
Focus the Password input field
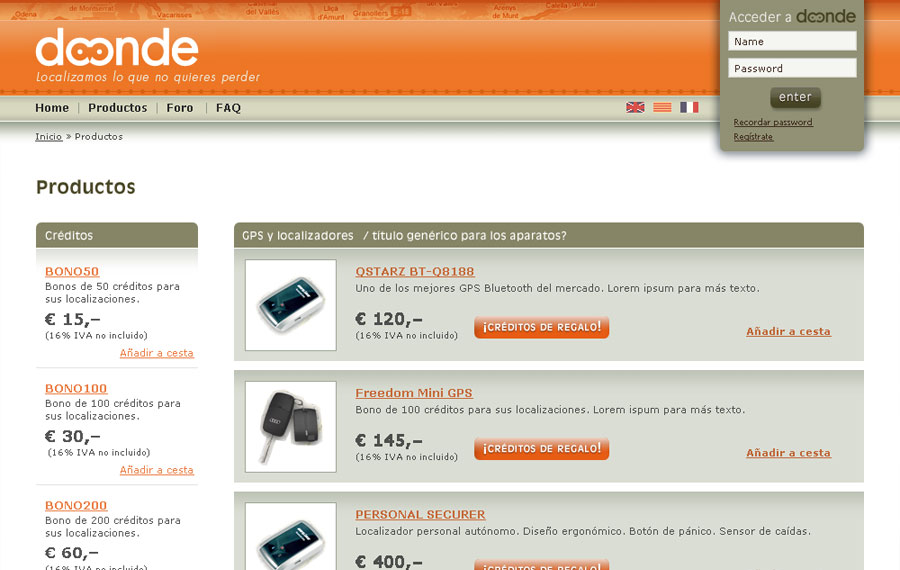[792, 68]
